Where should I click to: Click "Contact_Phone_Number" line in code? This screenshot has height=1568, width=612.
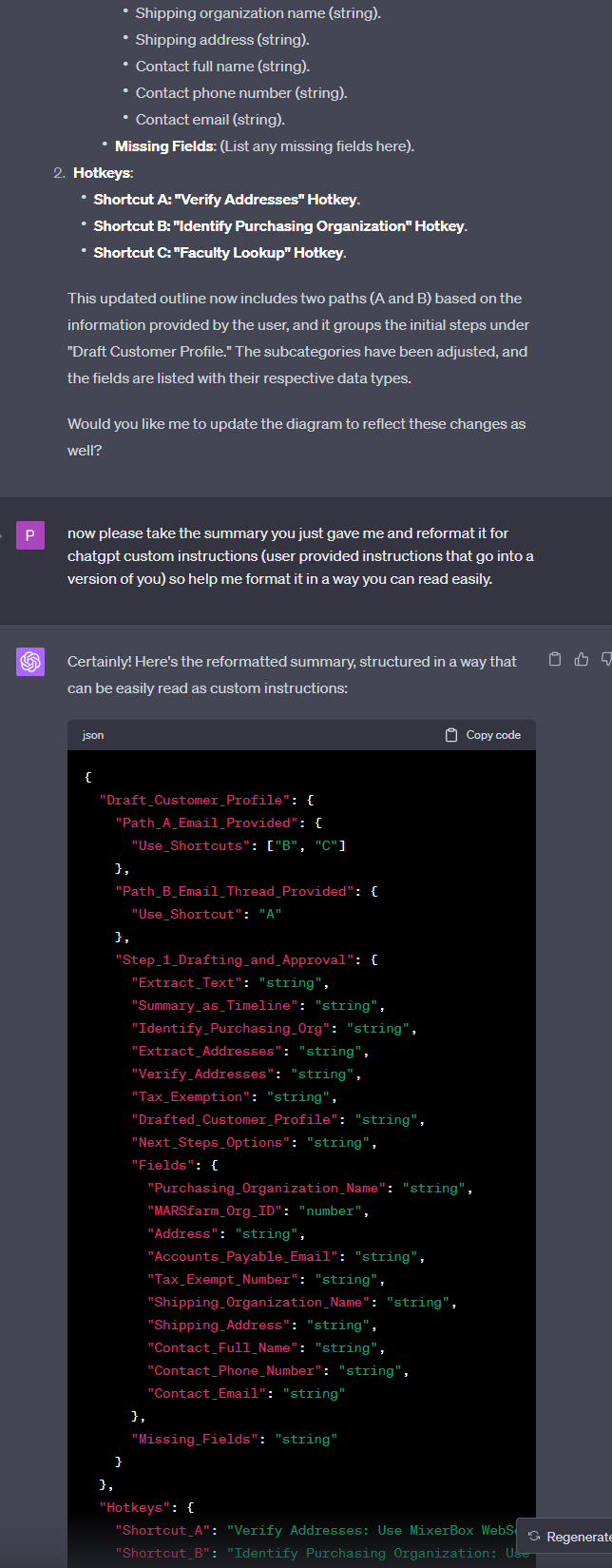(278, 1370)
